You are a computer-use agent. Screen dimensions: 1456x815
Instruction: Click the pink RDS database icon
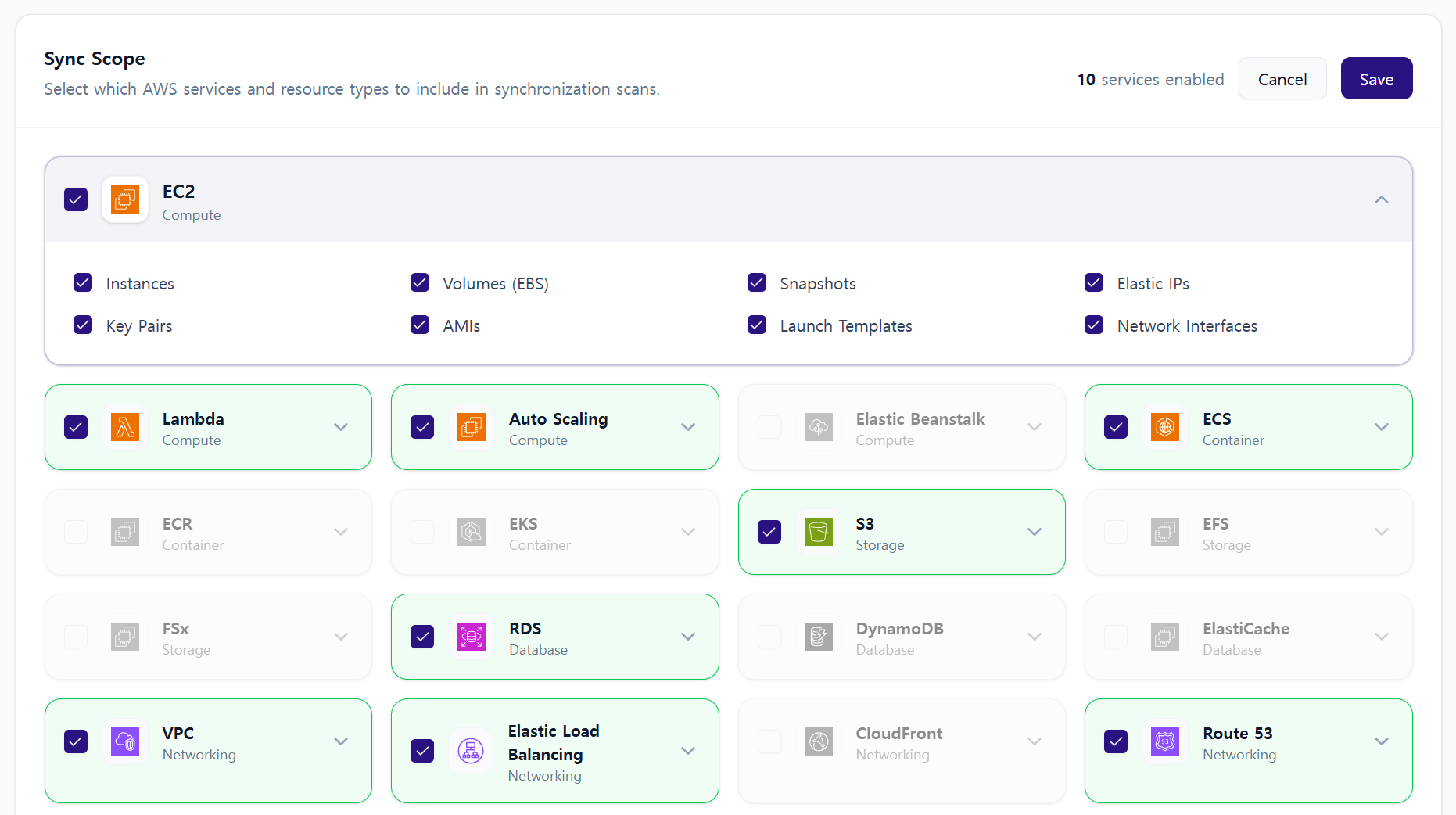472,637
